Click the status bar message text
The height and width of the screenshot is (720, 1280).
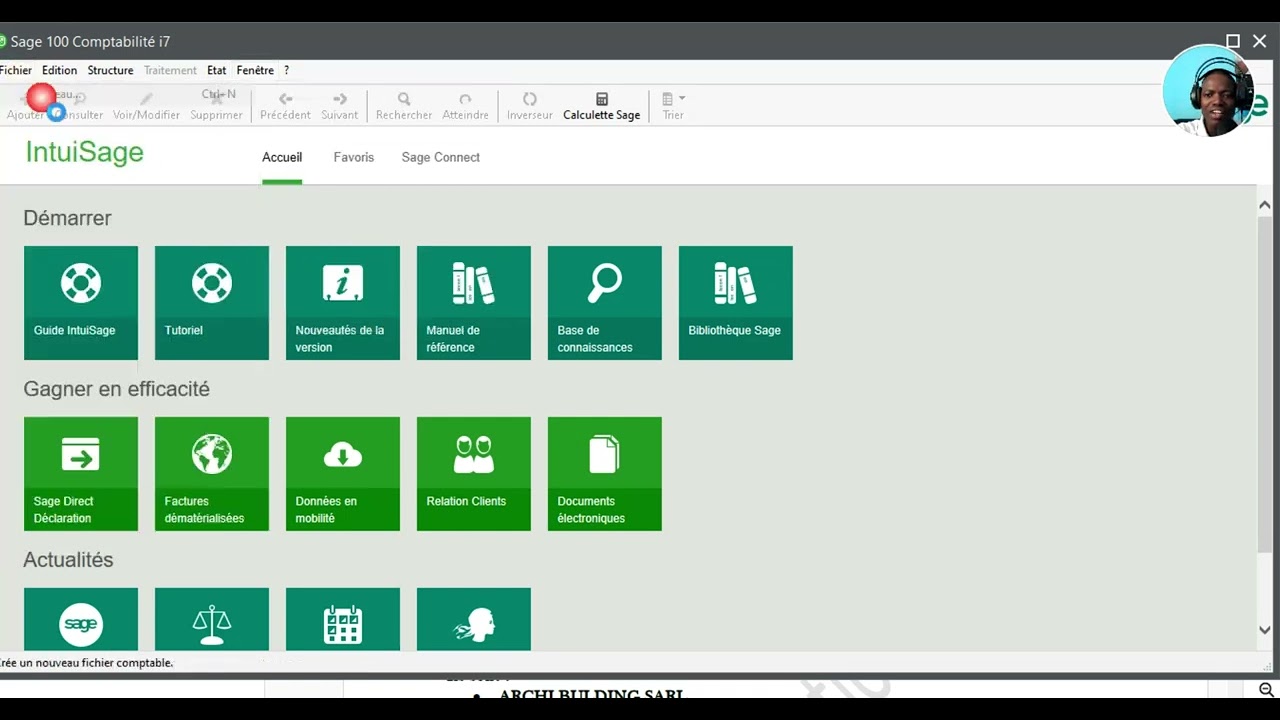pos(87,663)
